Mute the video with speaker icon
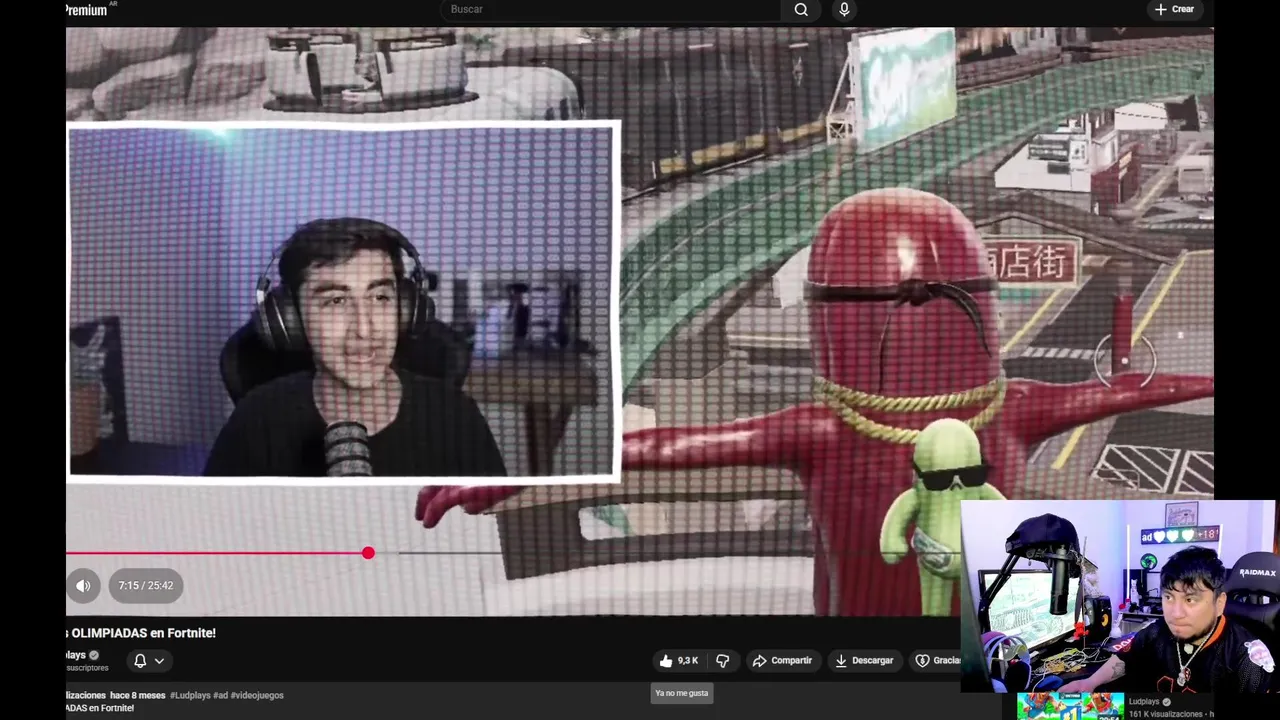 83,586
